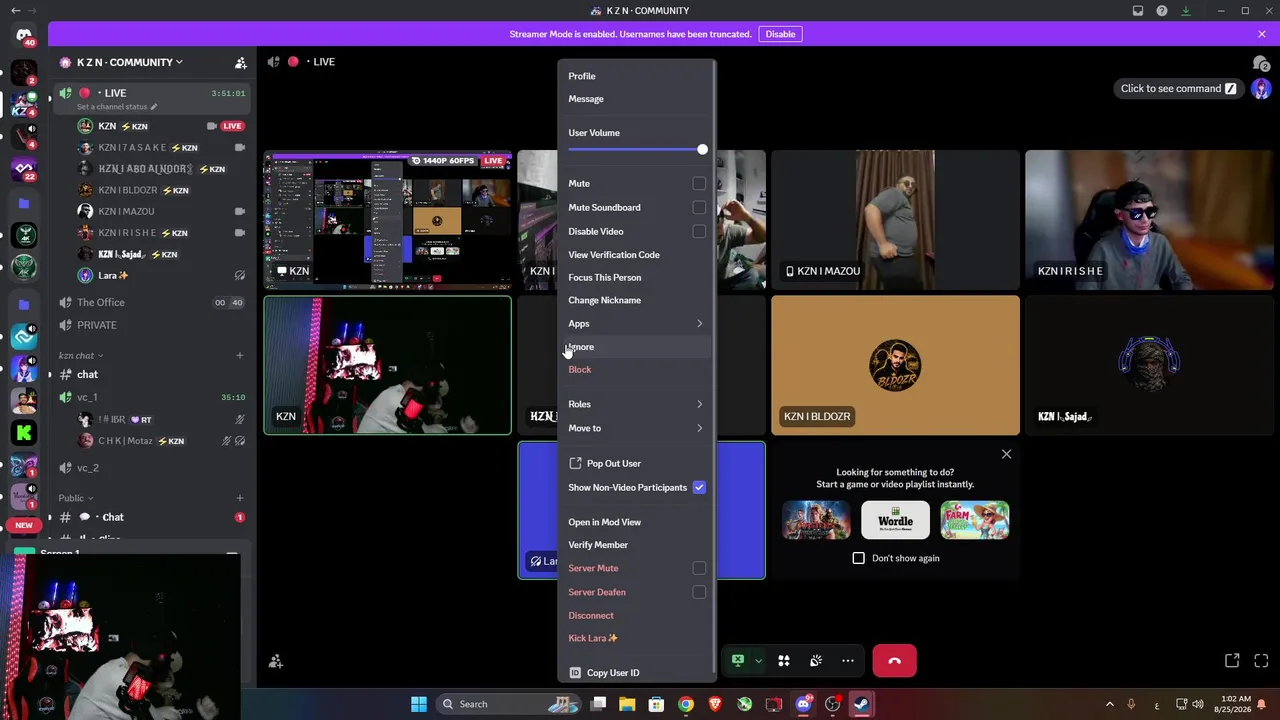Show hidden icons in the system tray

(x=1109, y=704)
